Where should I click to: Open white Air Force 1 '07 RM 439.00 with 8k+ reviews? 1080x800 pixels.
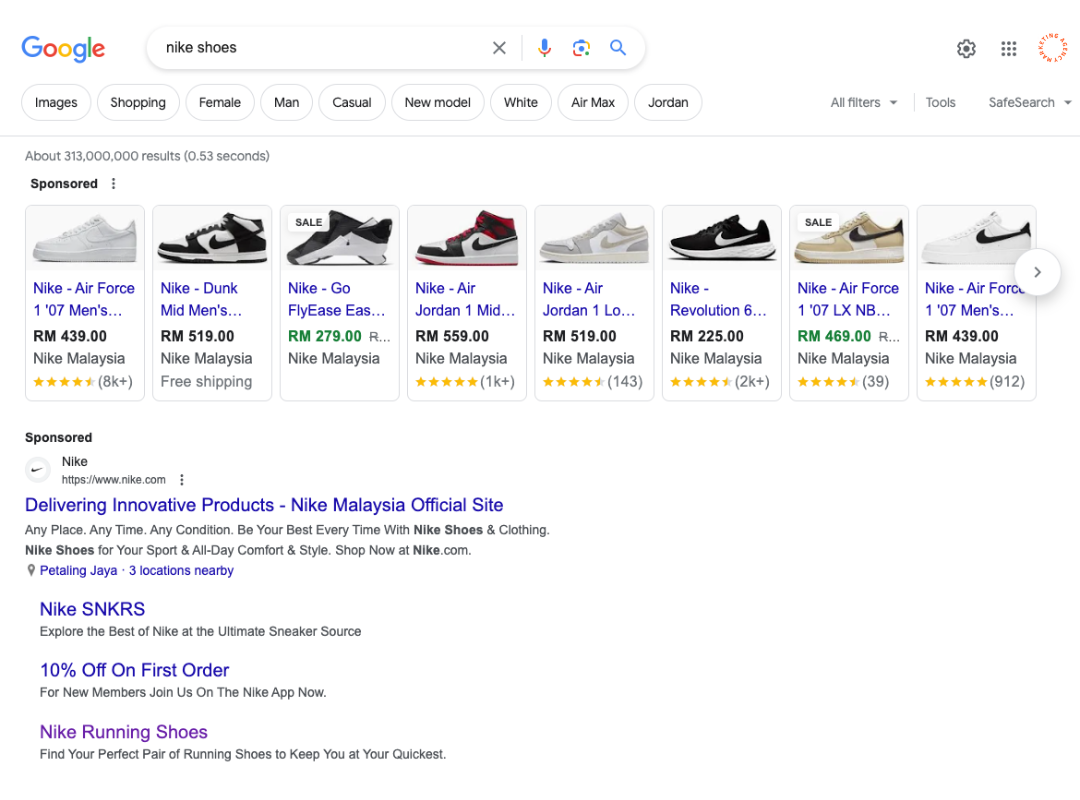click(85, 303)
